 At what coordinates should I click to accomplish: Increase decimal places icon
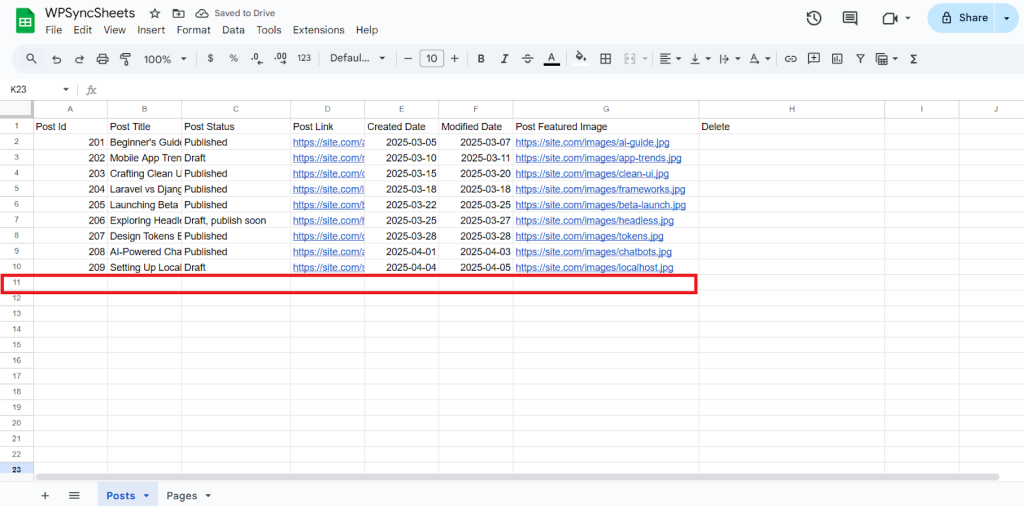coord(280,58)
